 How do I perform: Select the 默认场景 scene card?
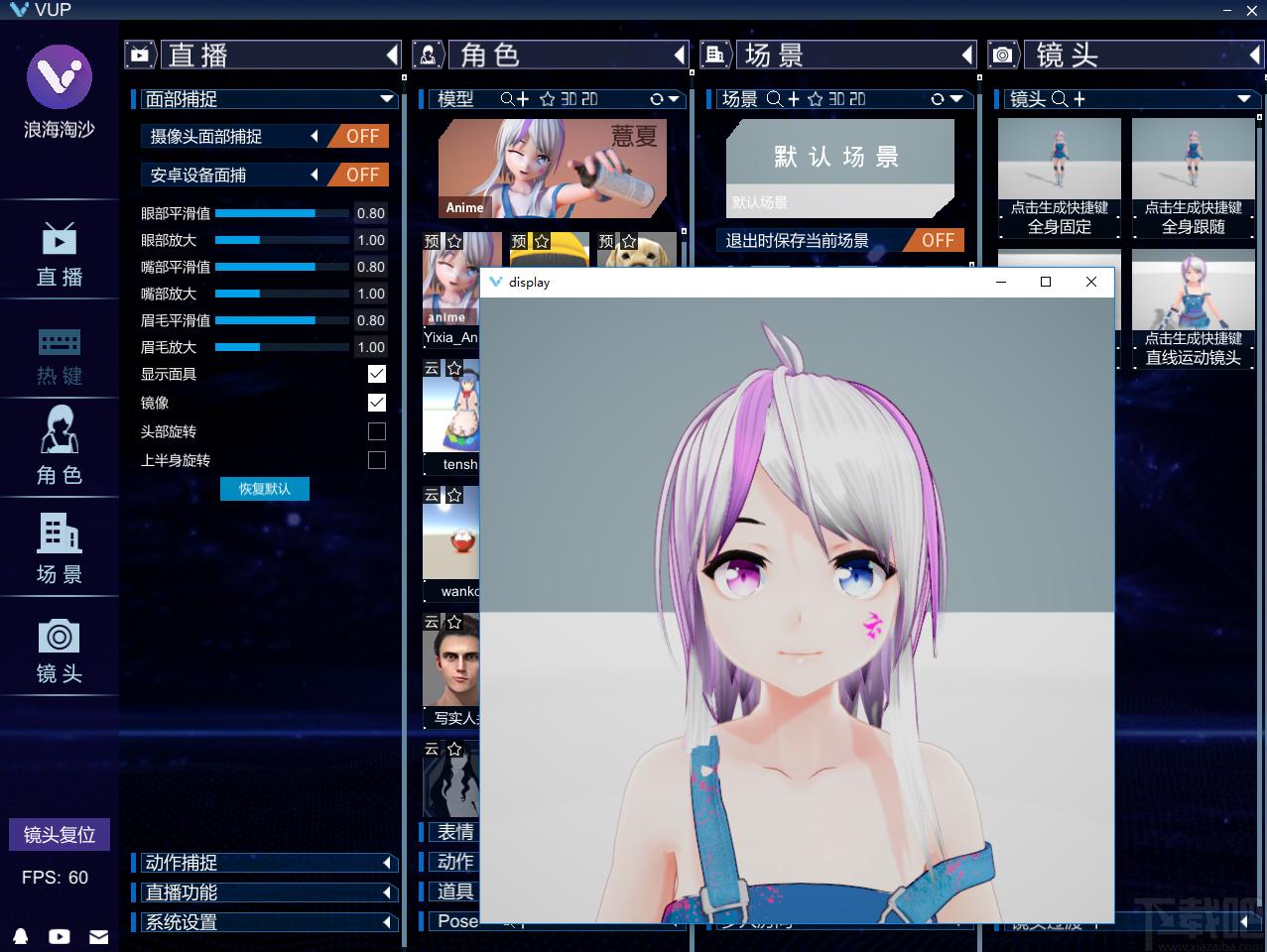(840, 169)
